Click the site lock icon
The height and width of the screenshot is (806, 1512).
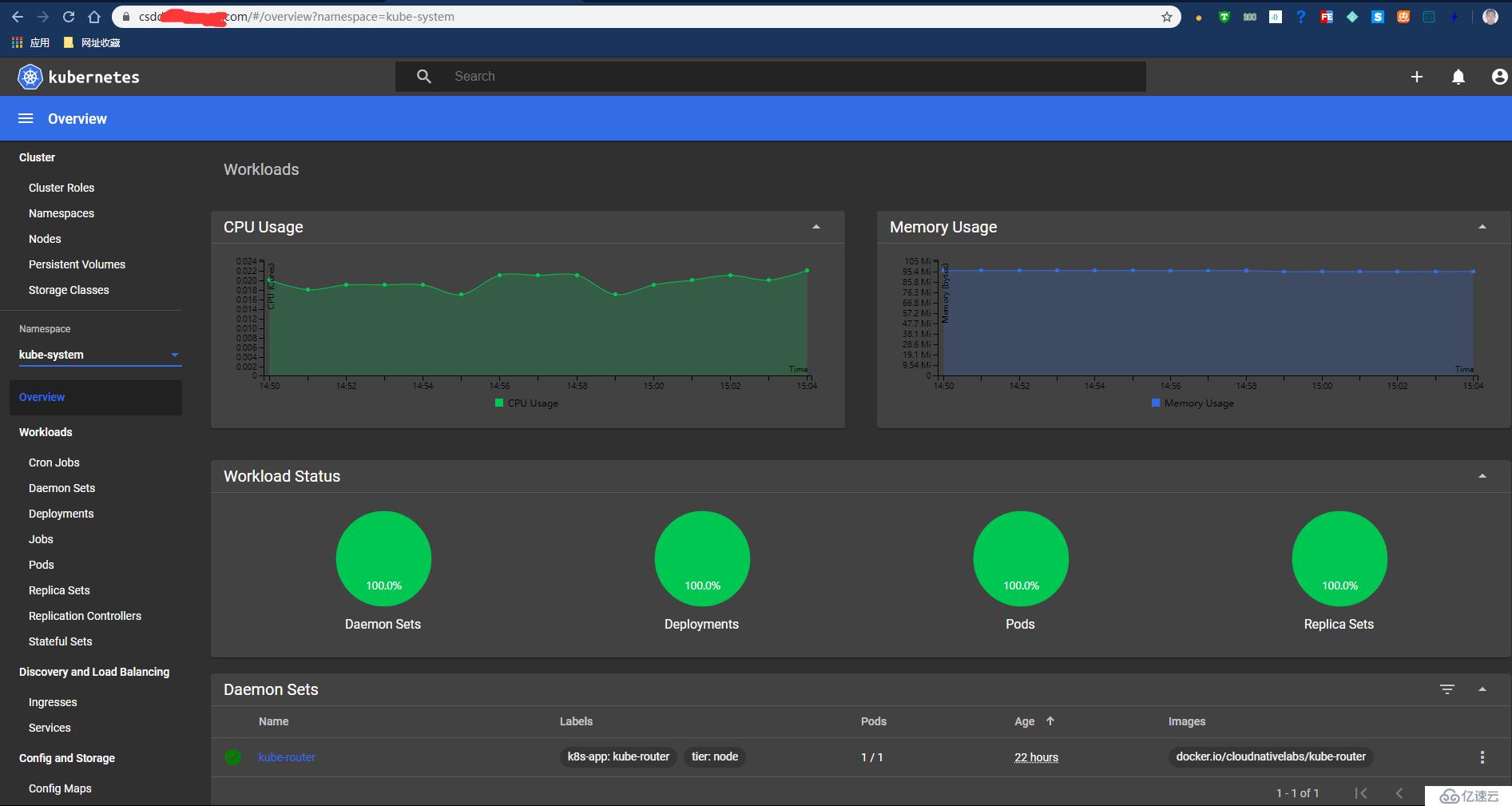click(126, 17)
